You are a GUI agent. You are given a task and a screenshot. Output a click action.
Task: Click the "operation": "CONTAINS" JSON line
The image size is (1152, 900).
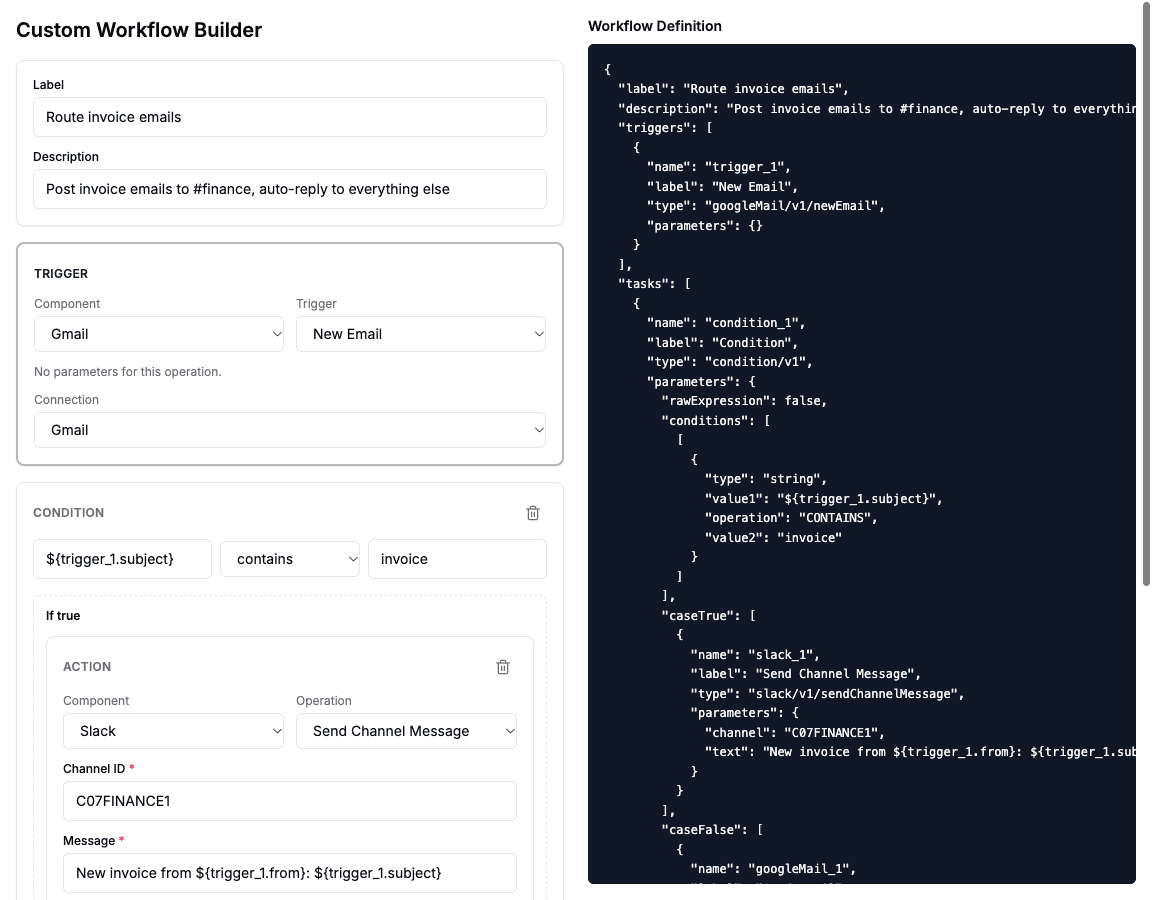pyautogui.click(x=791, y=517)
